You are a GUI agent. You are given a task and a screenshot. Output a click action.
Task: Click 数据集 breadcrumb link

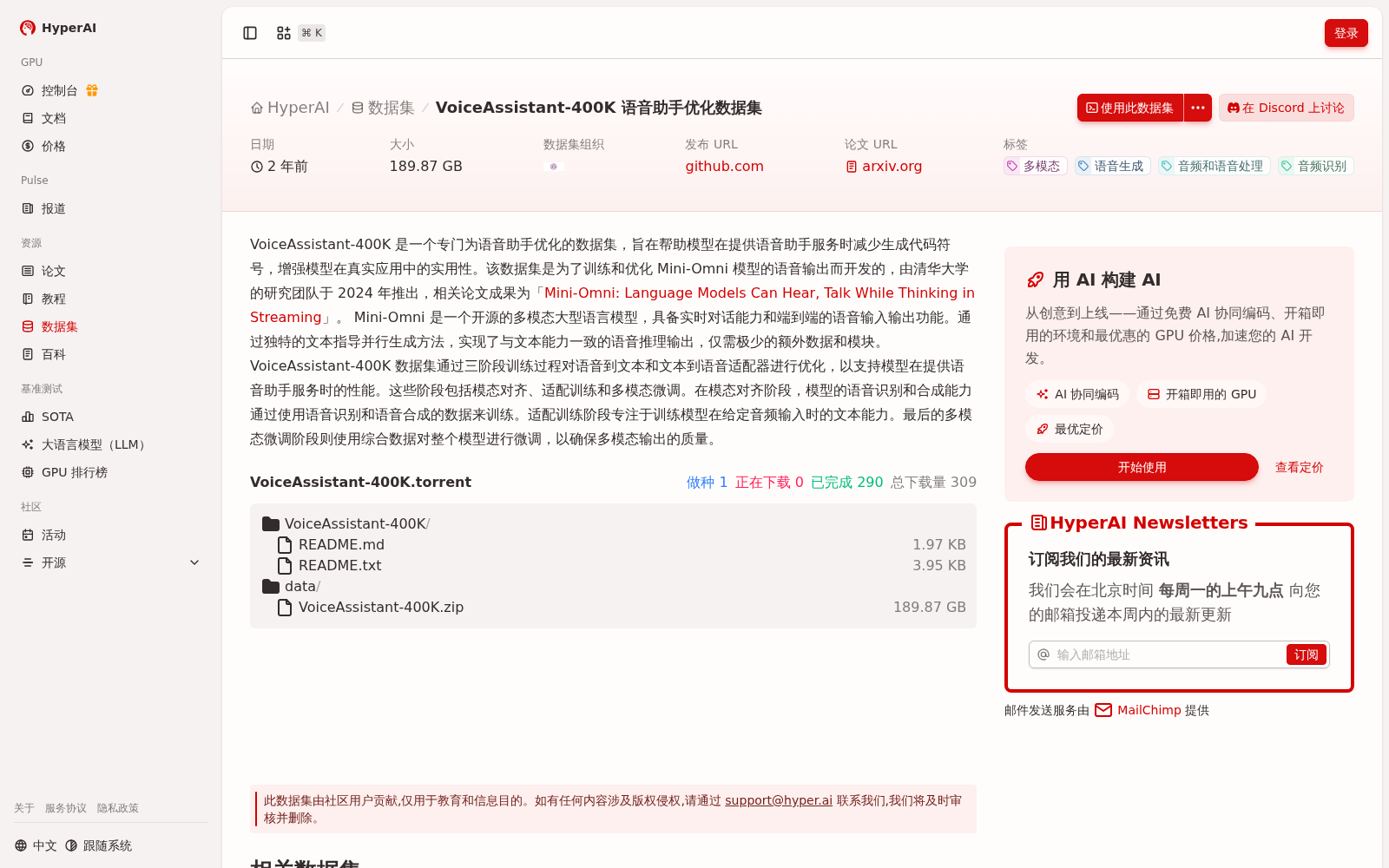(x=383, y=108)
